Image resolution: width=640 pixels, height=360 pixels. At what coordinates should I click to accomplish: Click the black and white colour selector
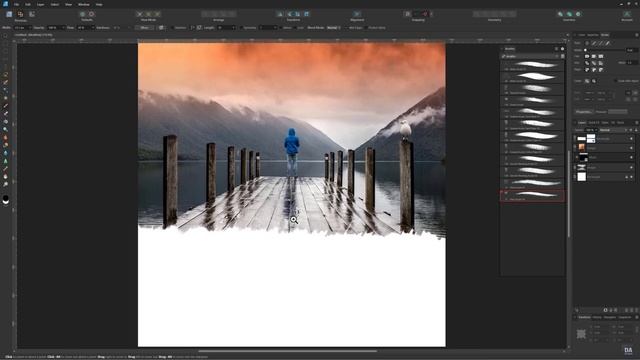pyautogui.click(x=6, y=200)
